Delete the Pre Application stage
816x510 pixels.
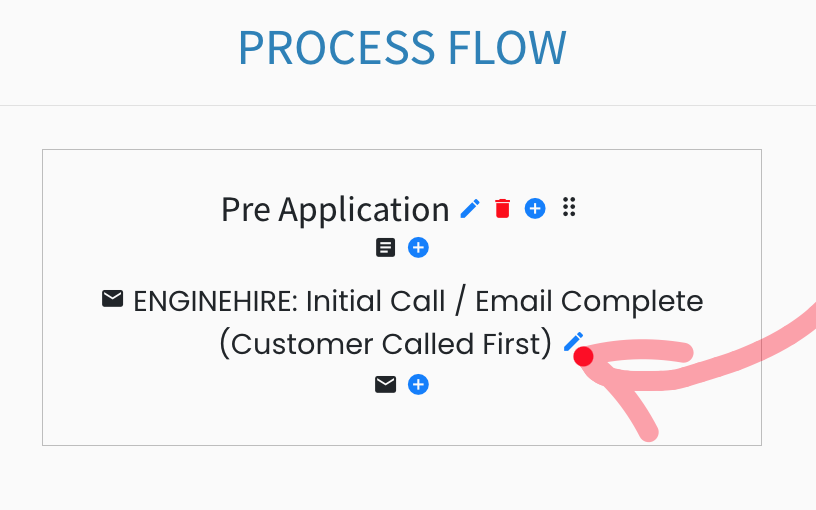(502, 208)
